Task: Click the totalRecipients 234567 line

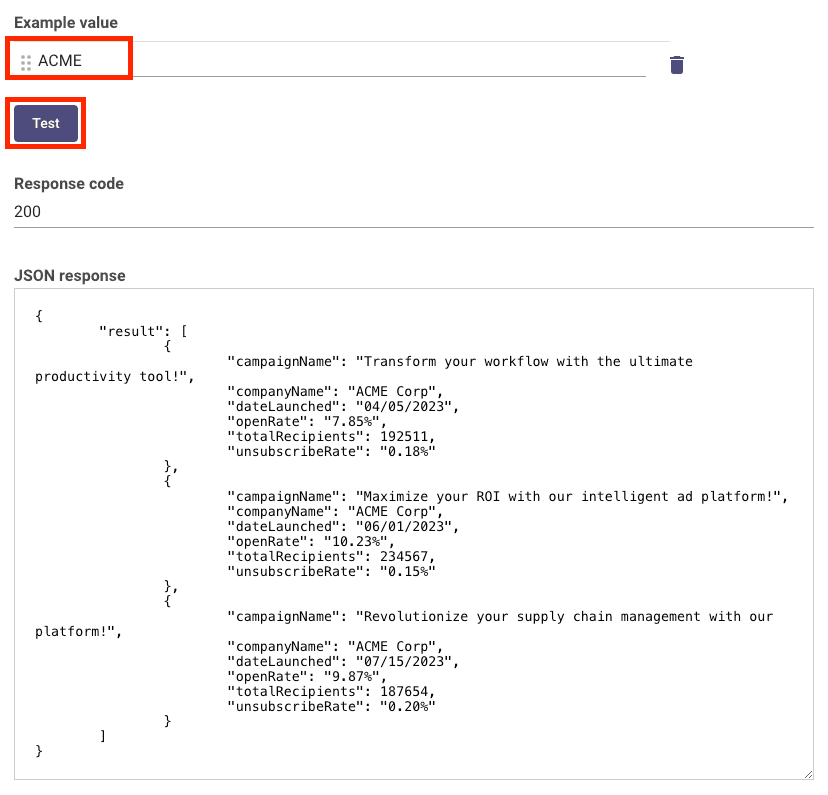Action: click(x=331, y=556)
